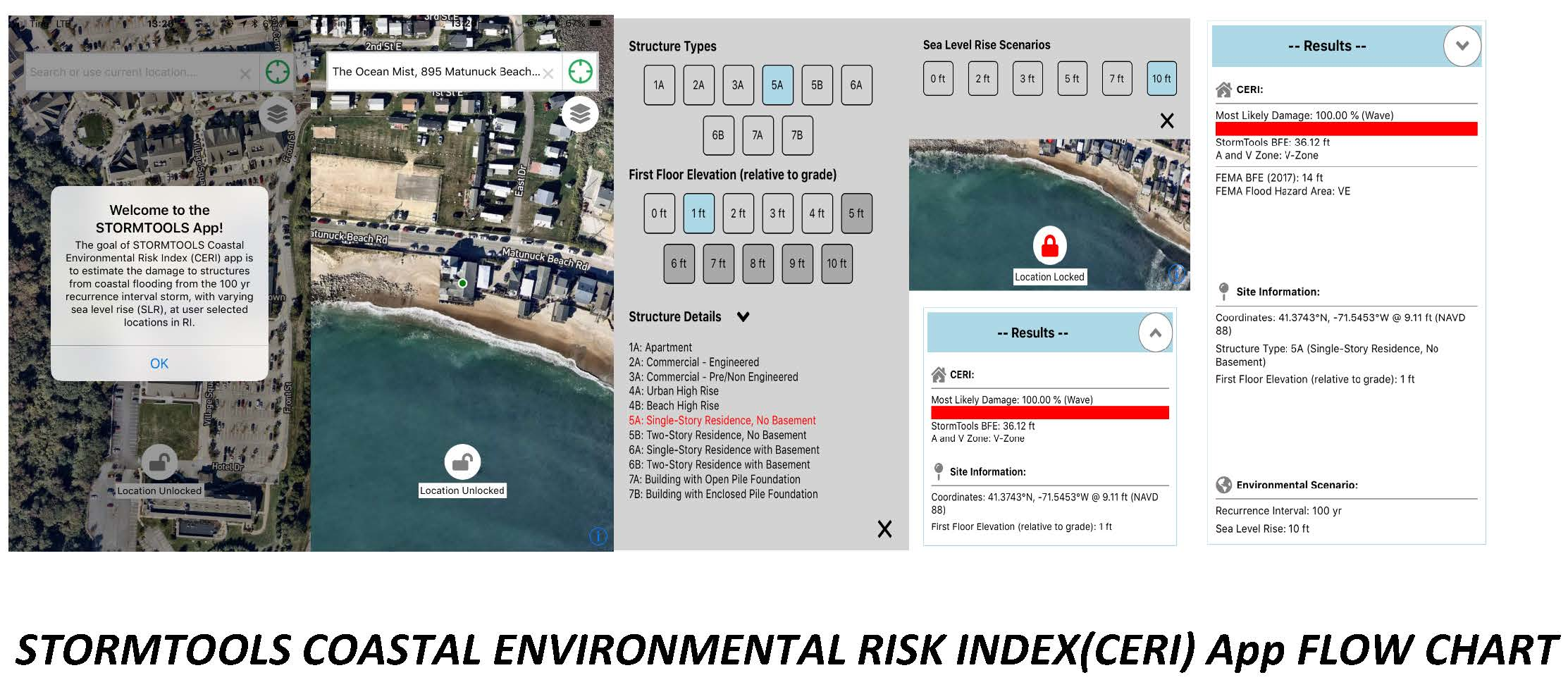Close the Structure Types panel
Viewport: 1568px width, 687px height.
coord(884,529)
